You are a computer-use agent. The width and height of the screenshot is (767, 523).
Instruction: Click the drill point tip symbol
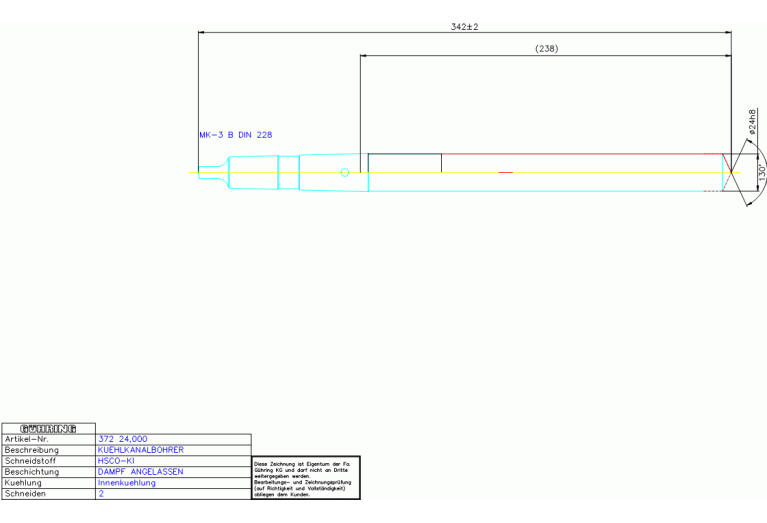[x=729, y=172]
